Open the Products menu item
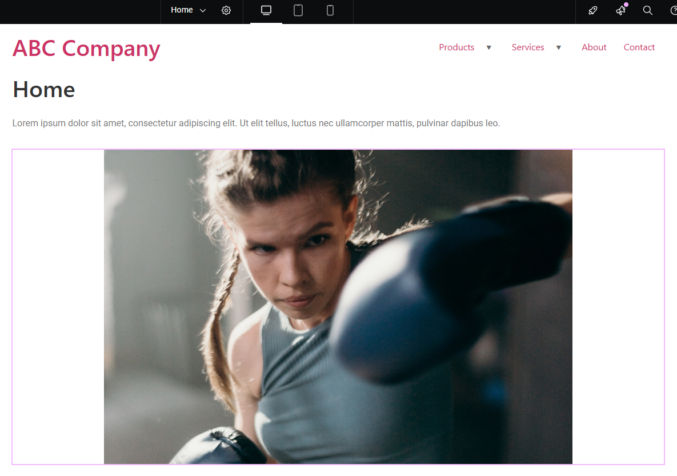677x476 pixels. [x=456, y=47]
